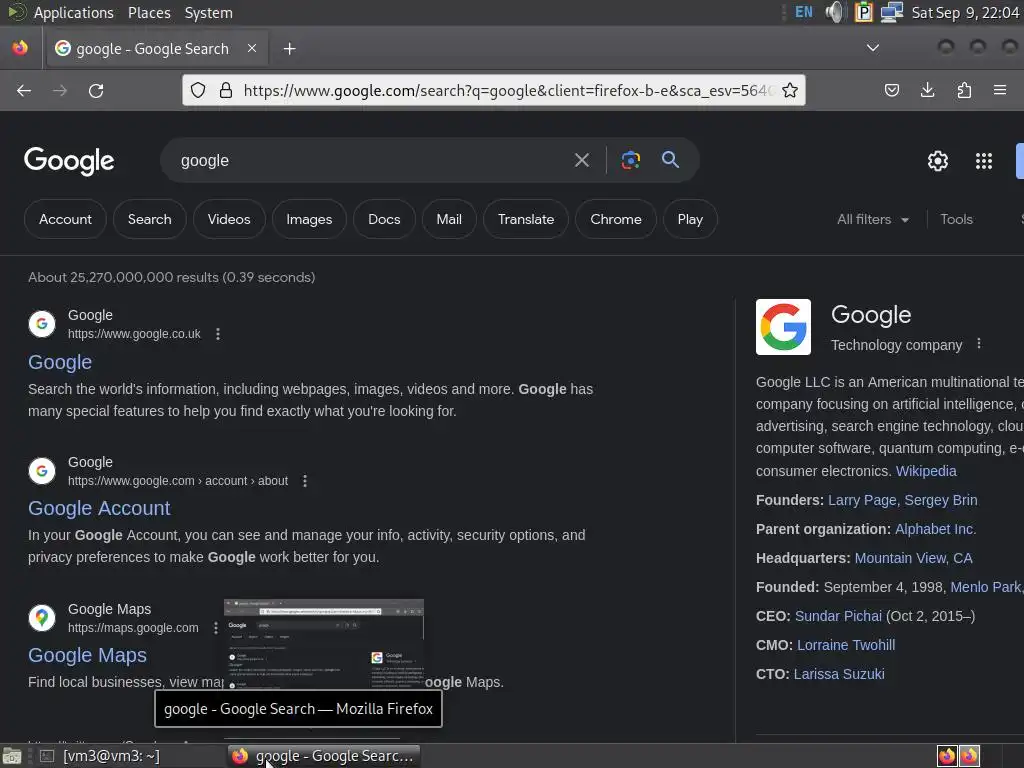Open the Google result title link
The image size is (1024, 768).
(60, 362)
